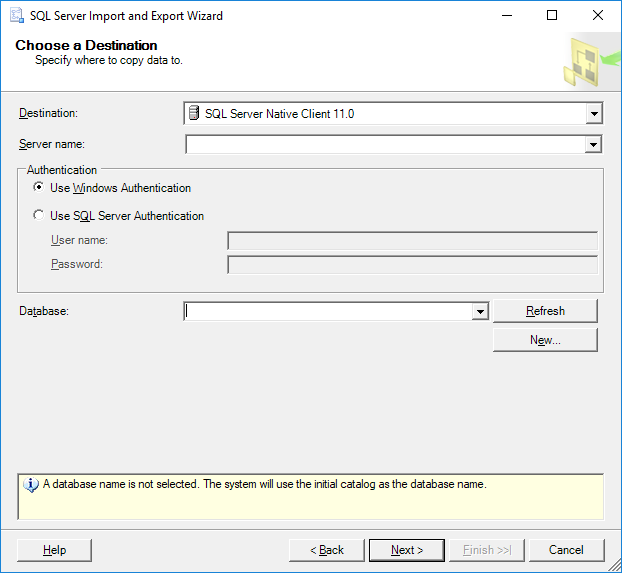Click the 'Password:' label
The image size is (622, 573).
(77, 264)
